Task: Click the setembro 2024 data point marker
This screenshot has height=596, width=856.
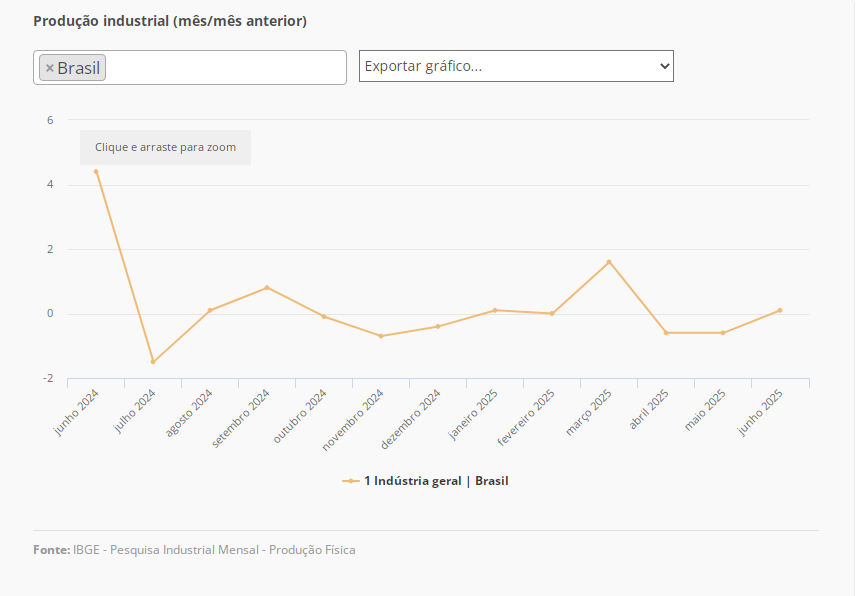Action: (x=267, y=288)
